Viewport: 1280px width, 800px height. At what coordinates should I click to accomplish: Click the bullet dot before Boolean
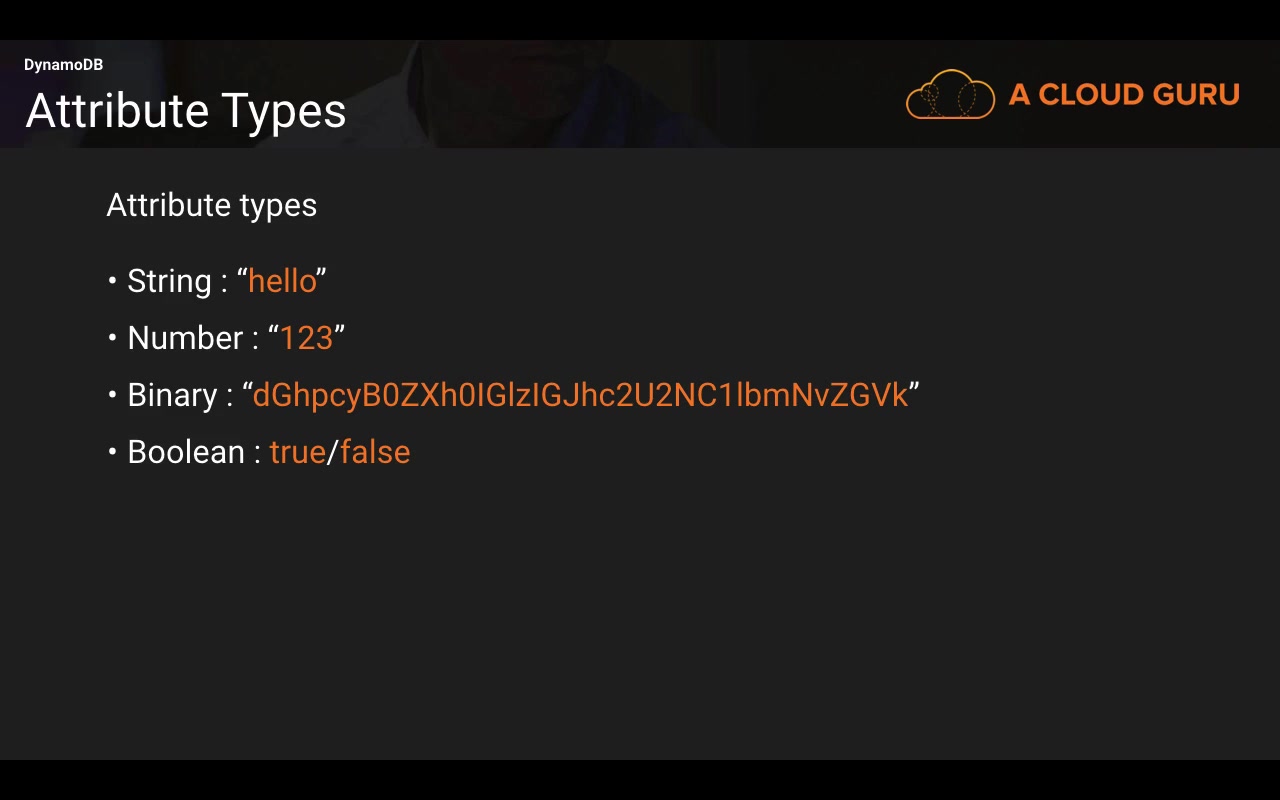[113, 452]
